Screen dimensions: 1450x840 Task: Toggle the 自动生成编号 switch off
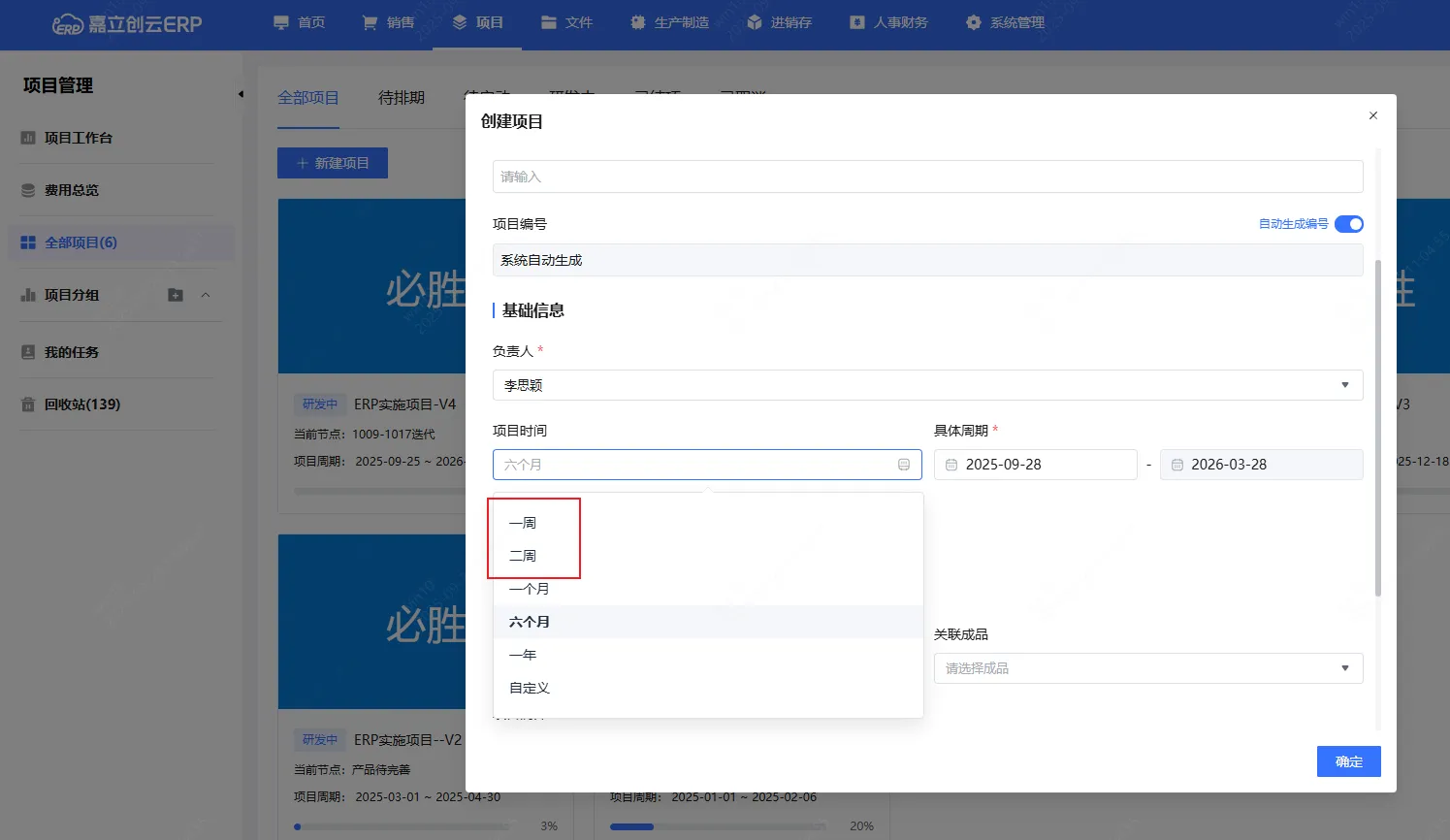(1348, 224)
